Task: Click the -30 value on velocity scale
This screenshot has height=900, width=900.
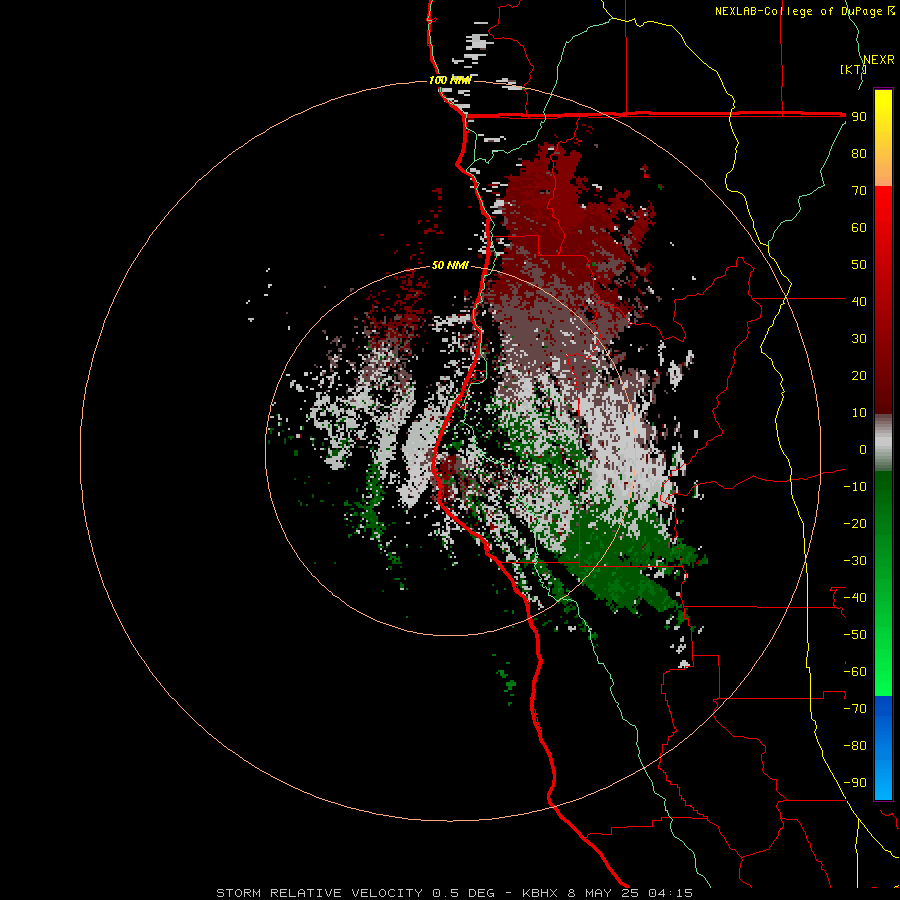Action: (855, 561)
